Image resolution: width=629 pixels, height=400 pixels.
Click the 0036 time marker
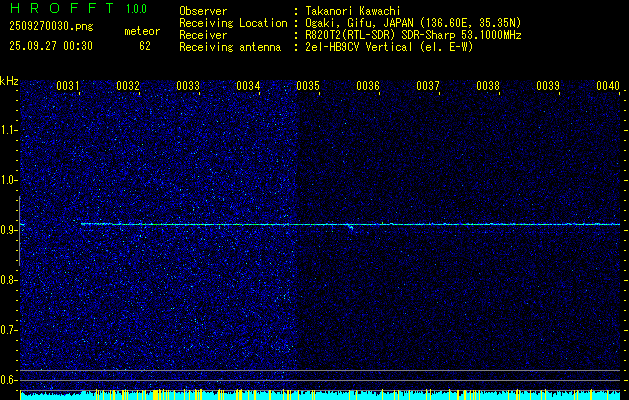coord(368,86)
